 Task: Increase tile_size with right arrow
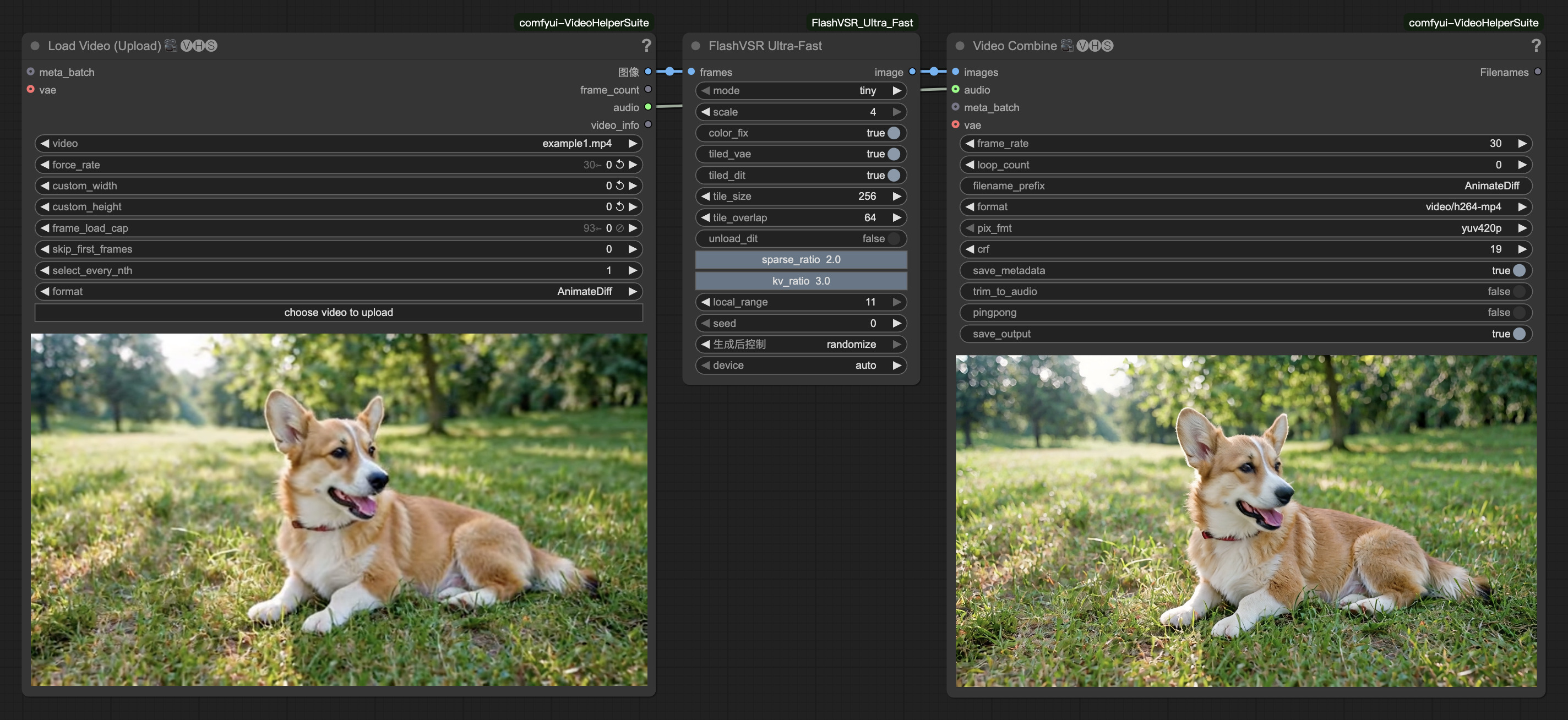(x=897, y=196)
